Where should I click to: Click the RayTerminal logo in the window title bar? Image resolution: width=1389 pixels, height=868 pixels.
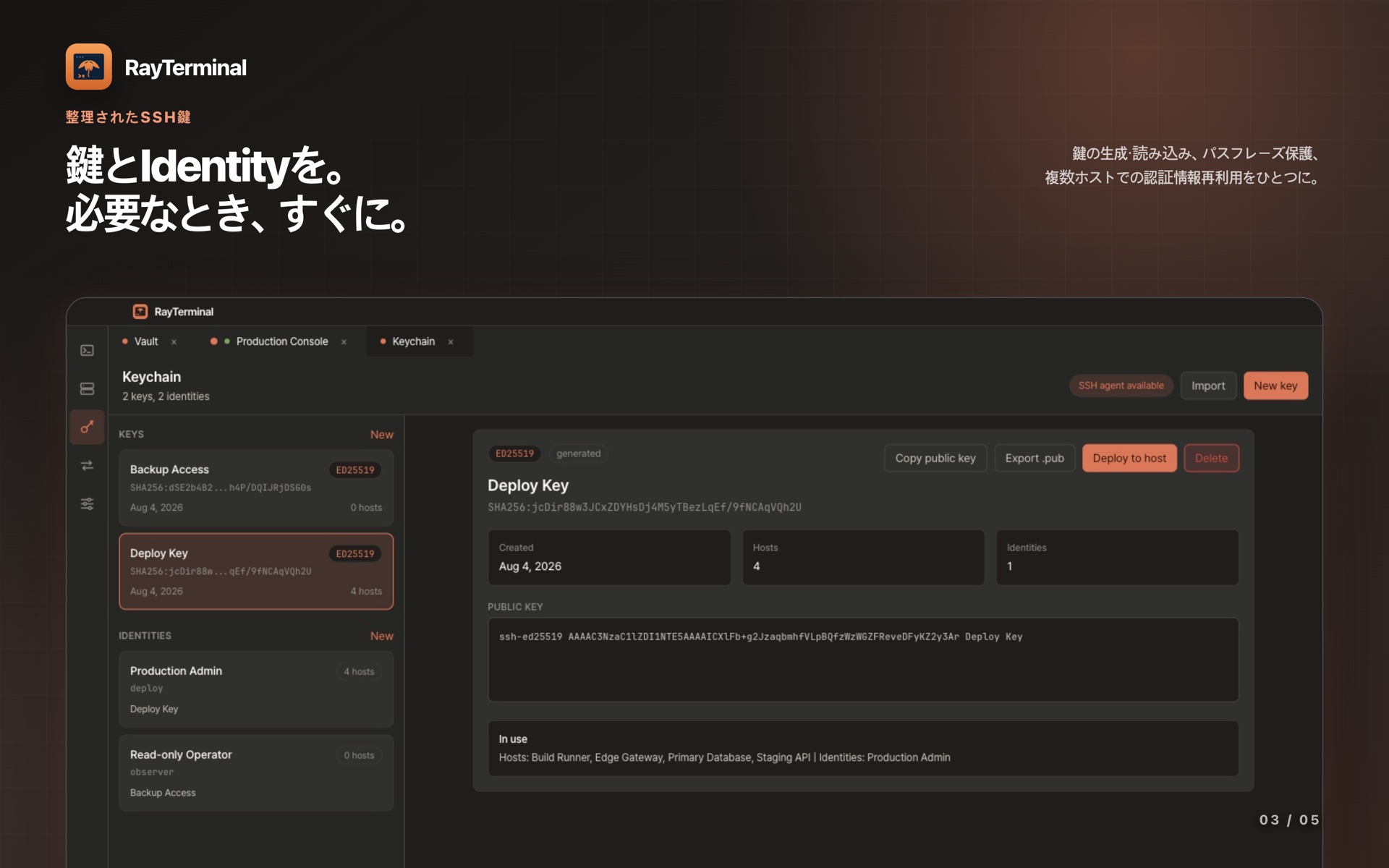pos(140,312)
